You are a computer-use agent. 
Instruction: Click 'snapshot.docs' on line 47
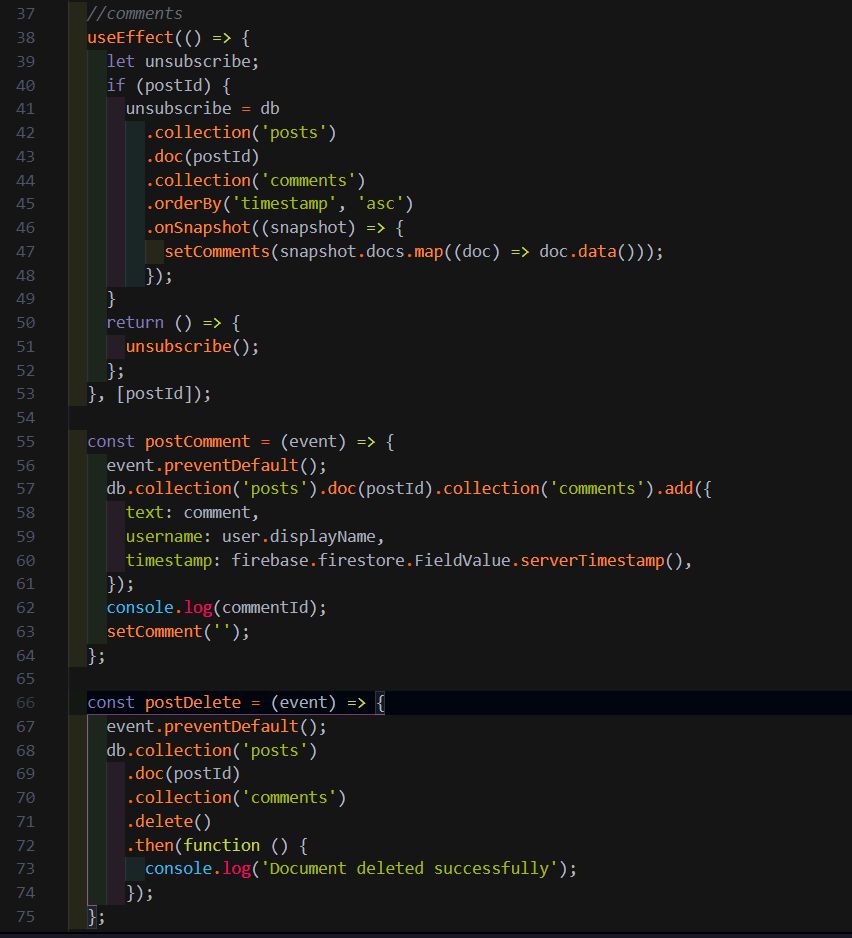[x=342, y=251]
